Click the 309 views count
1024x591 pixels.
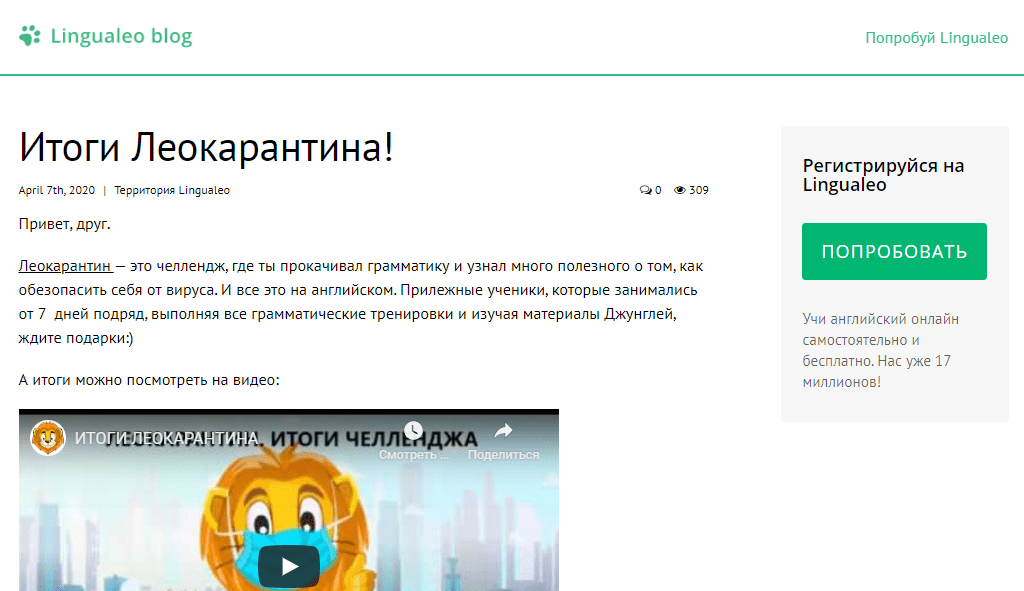(x=699, y=190)
